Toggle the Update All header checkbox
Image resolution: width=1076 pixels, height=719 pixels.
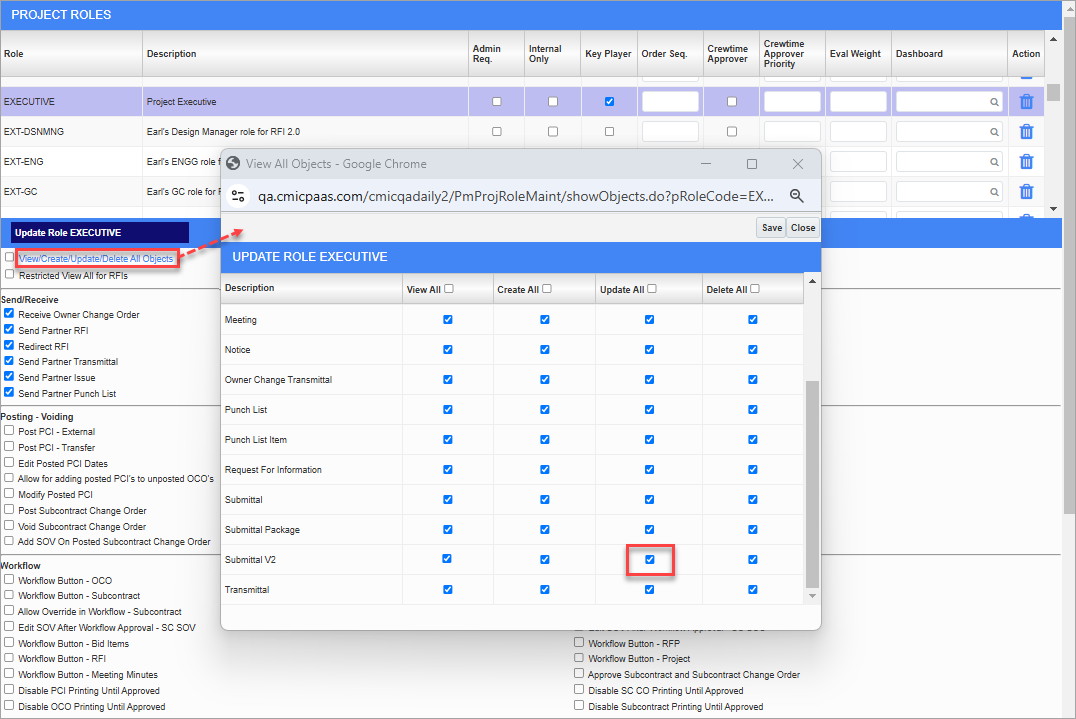pos(652,289)
